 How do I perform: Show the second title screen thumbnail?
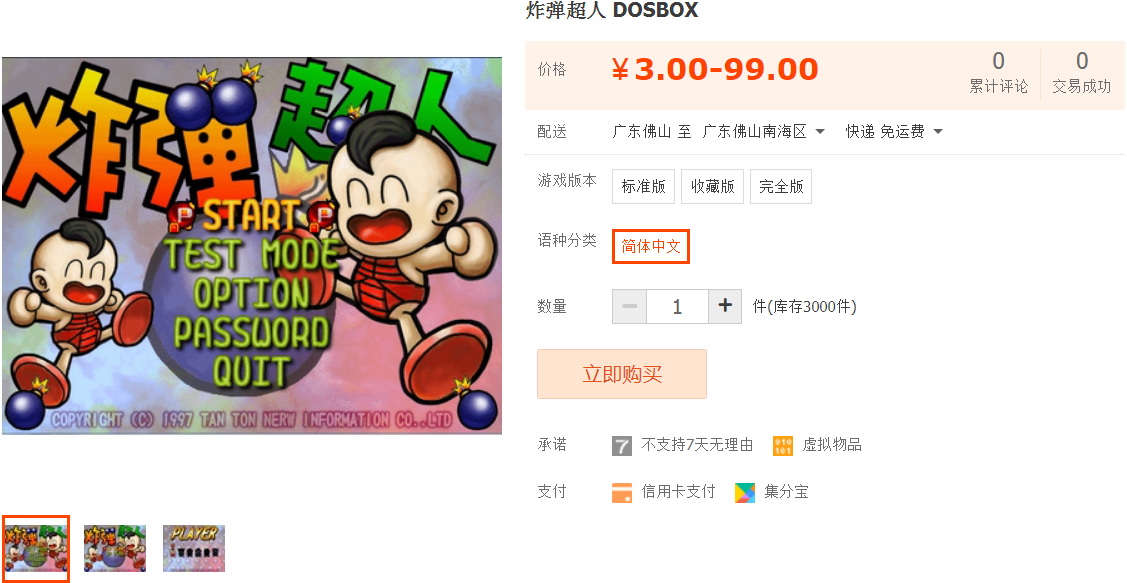point(115,548)
